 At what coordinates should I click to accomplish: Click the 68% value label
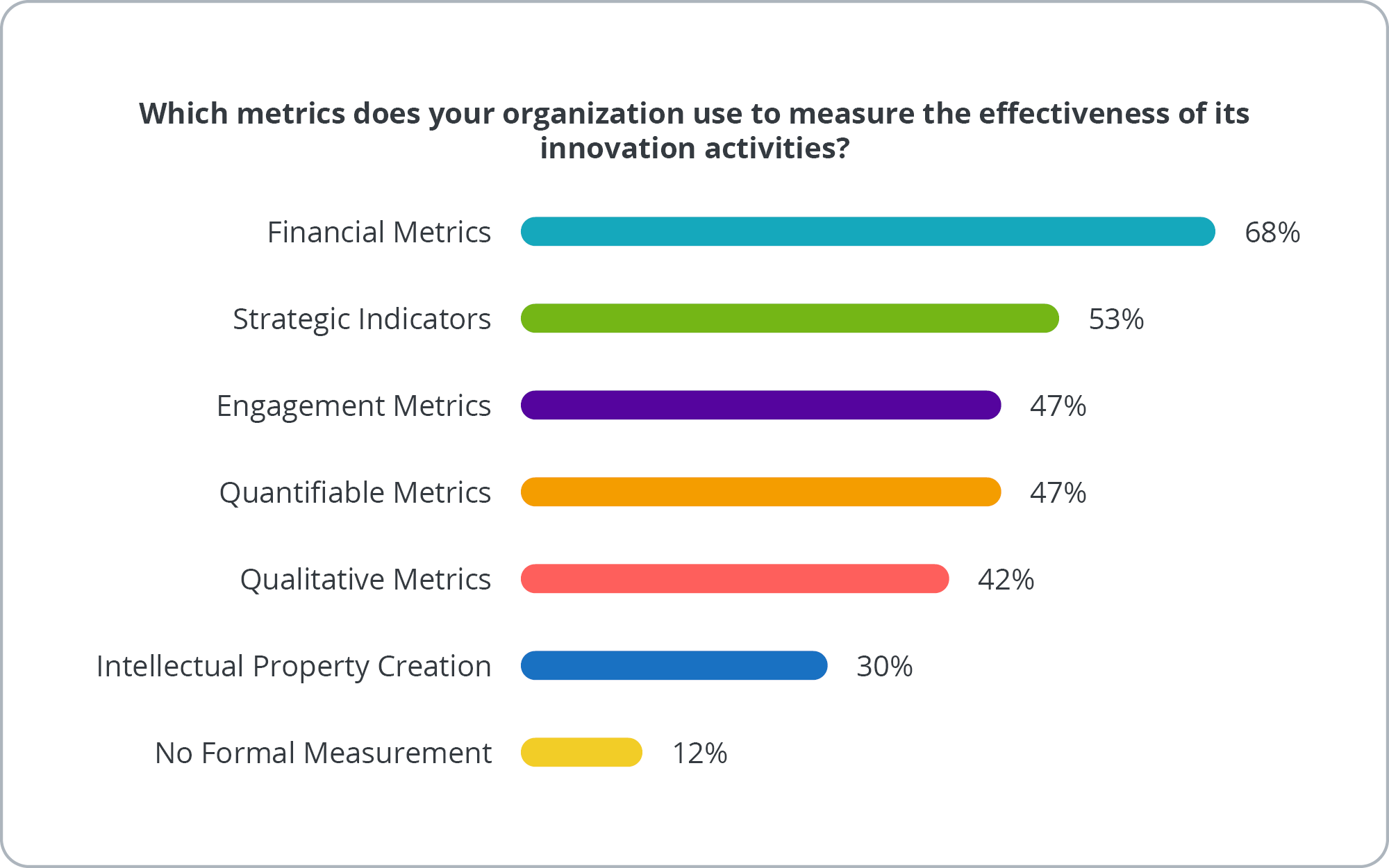(x=1272, y=232)
